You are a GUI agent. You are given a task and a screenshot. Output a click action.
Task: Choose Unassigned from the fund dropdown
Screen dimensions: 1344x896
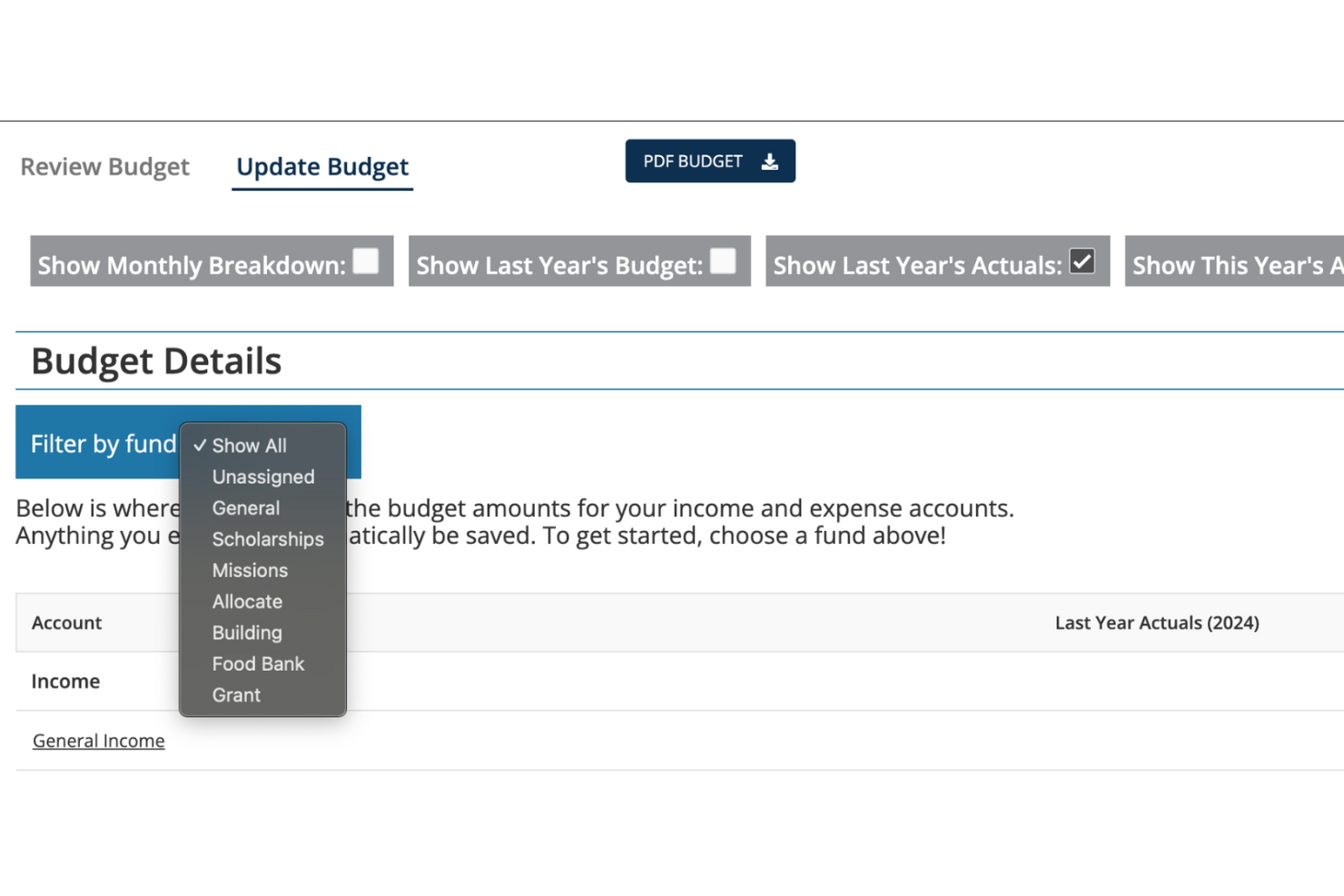coord(262,477)
